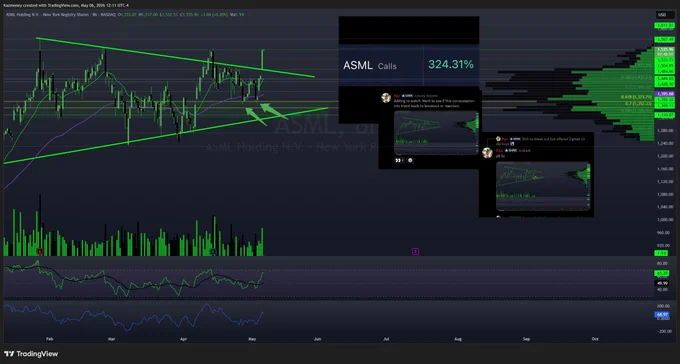This screenshot has width=680, height=364.
Task: Click the emoji reaction counter under the first message
Action: 398,160
